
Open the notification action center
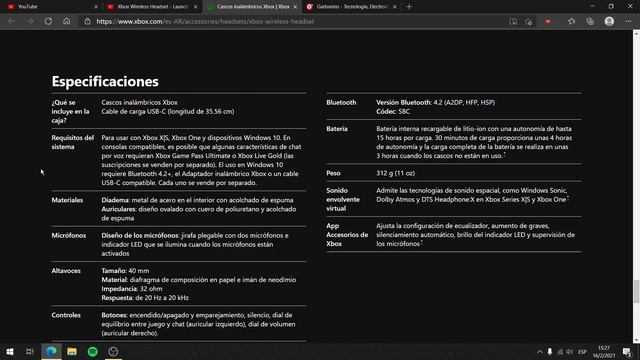click(627, 351)
